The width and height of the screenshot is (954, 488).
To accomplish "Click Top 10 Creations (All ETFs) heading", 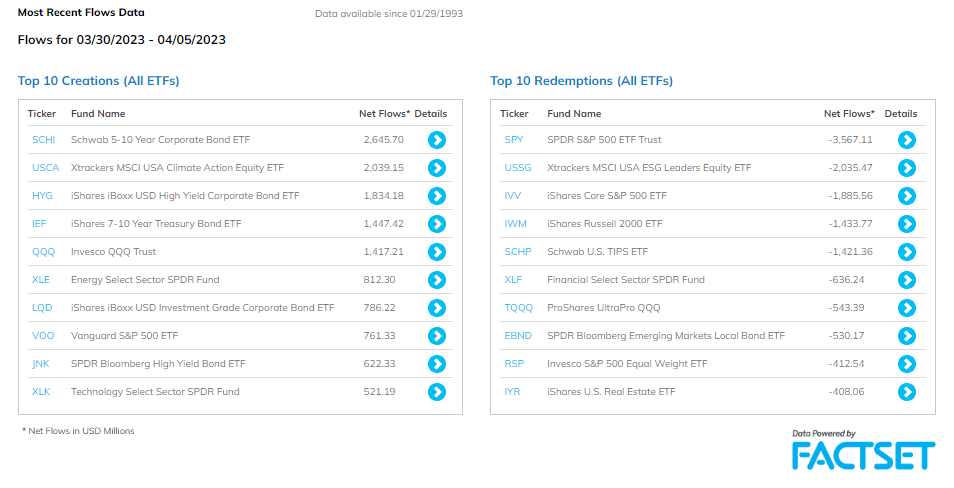I will tap(99, 81).
